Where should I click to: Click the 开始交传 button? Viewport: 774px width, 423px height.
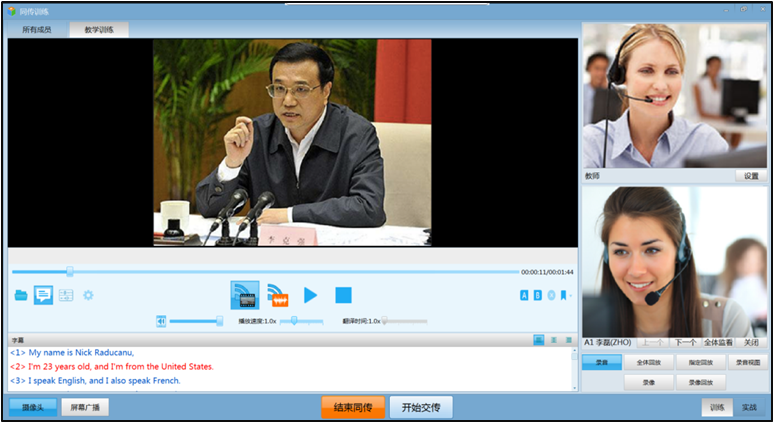(x=421, y=407)
